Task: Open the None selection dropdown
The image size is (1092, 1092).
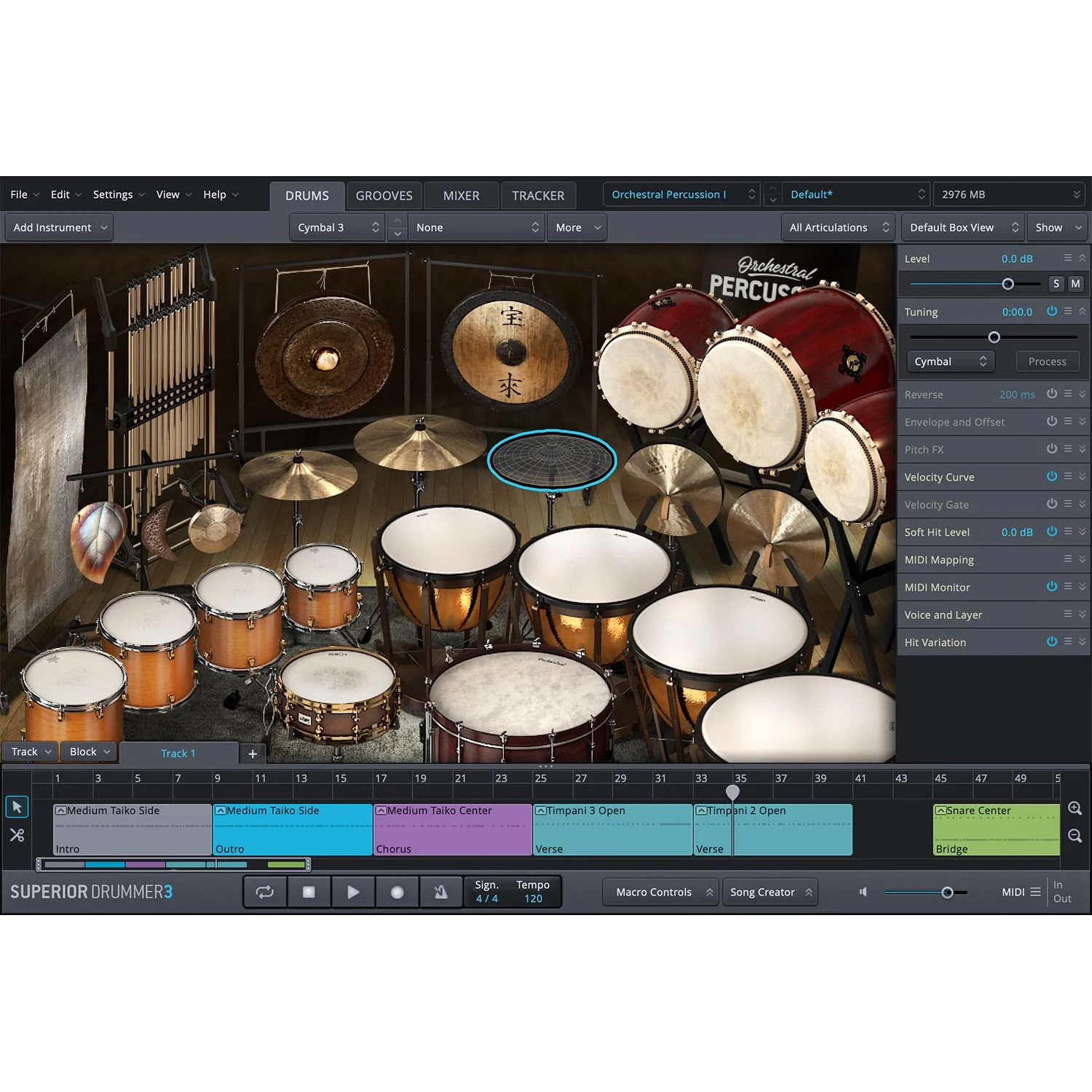Action: pyautogui.click(x=476, y=227)
